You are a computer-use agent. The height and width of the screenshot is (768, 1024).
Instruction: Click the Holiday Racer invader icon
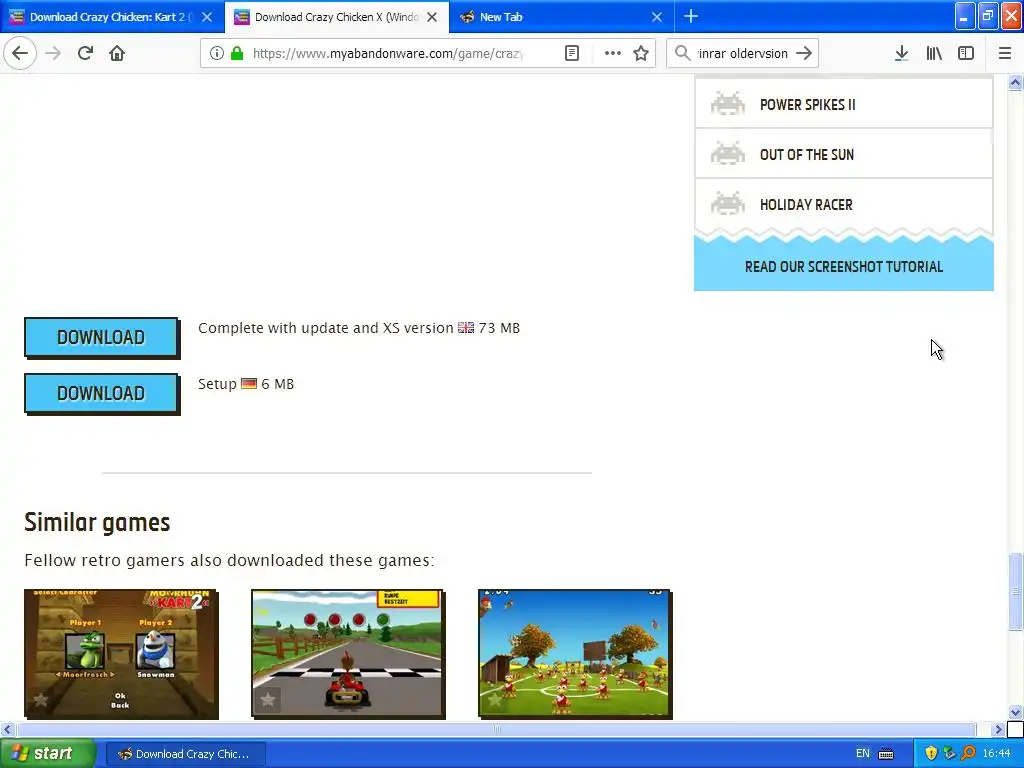pos(728,204)
